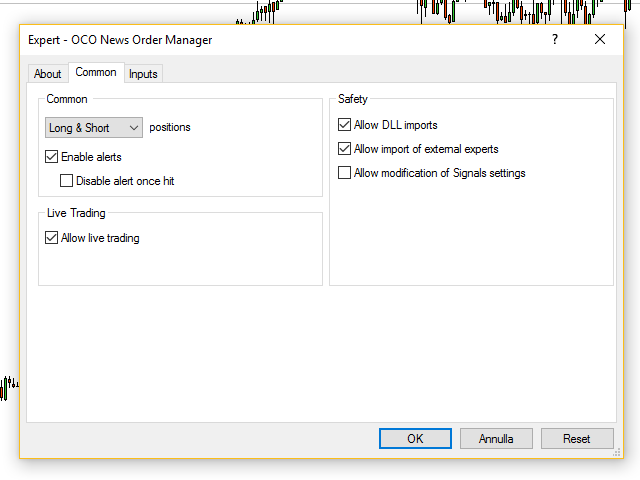Open the Long & Short positions dropdown
The height and width of the screenshot is (480, 640).
point(94,128)
